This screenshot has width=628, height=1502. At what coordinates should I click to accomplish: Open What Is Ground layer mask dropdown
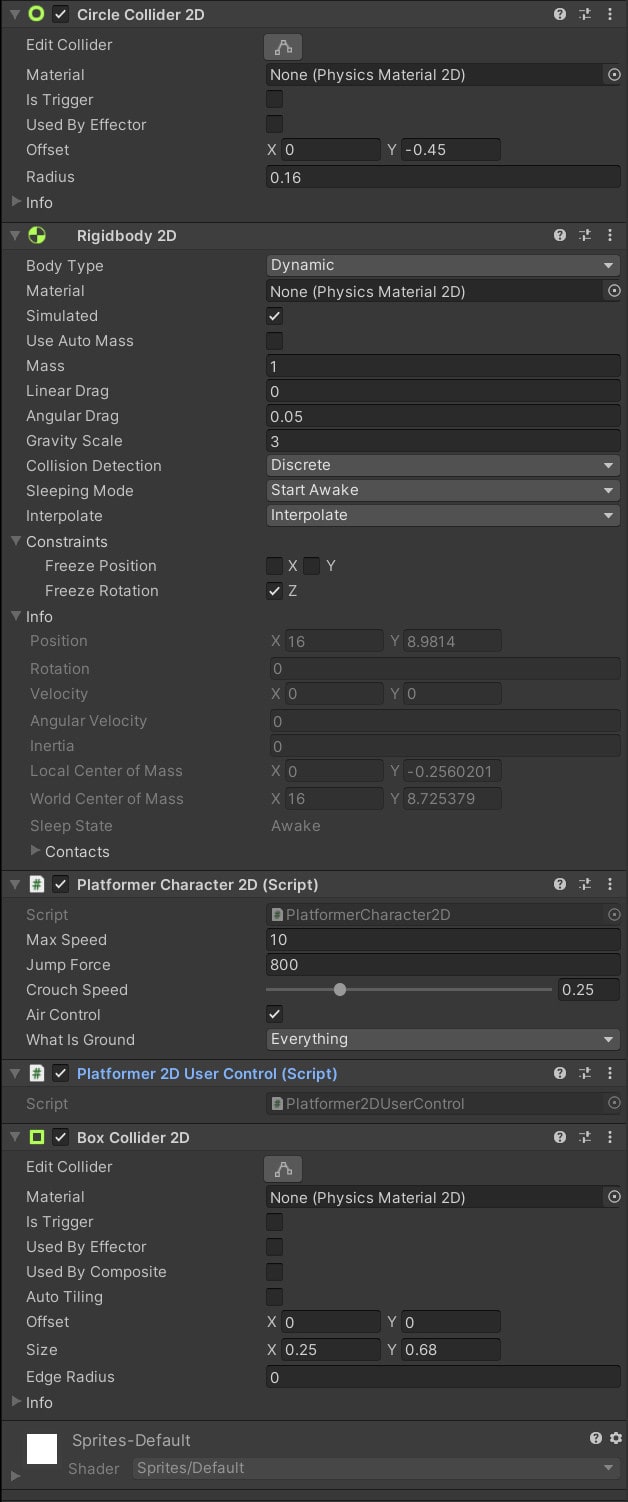click(x=443, y=1039)
